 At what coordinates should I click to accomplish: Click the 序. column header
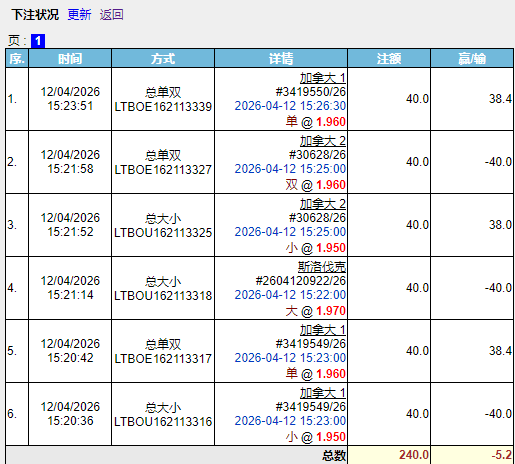tap(17, 59)
